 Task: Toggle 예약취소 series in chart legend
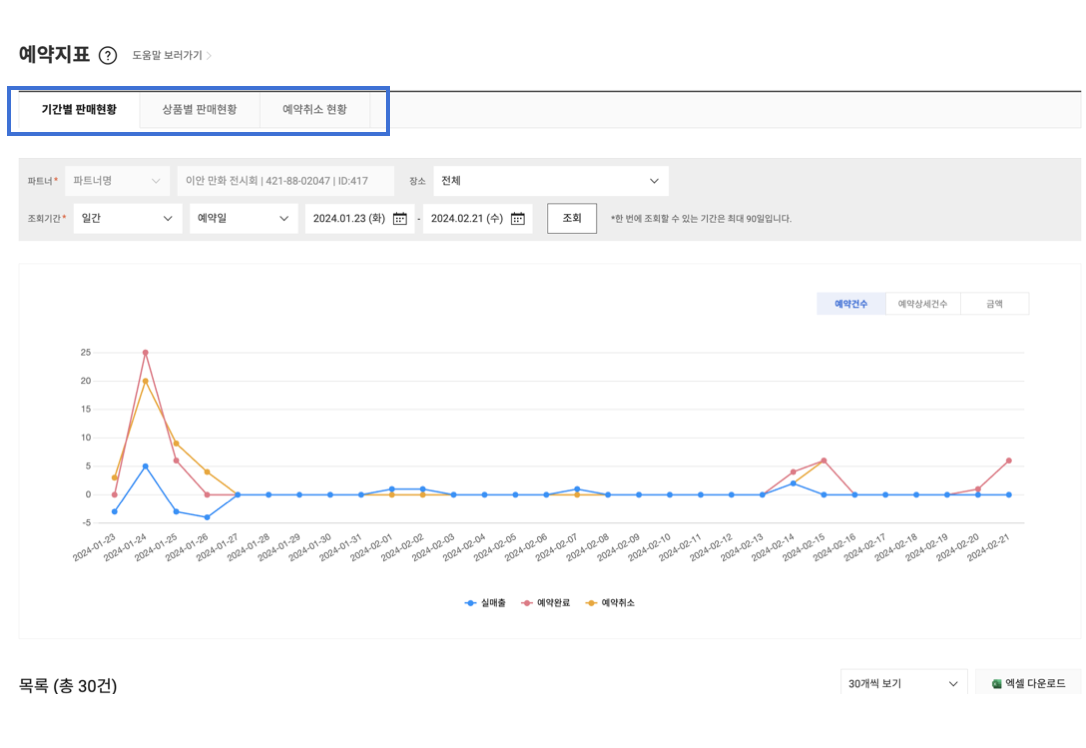(x=611, y=603)
